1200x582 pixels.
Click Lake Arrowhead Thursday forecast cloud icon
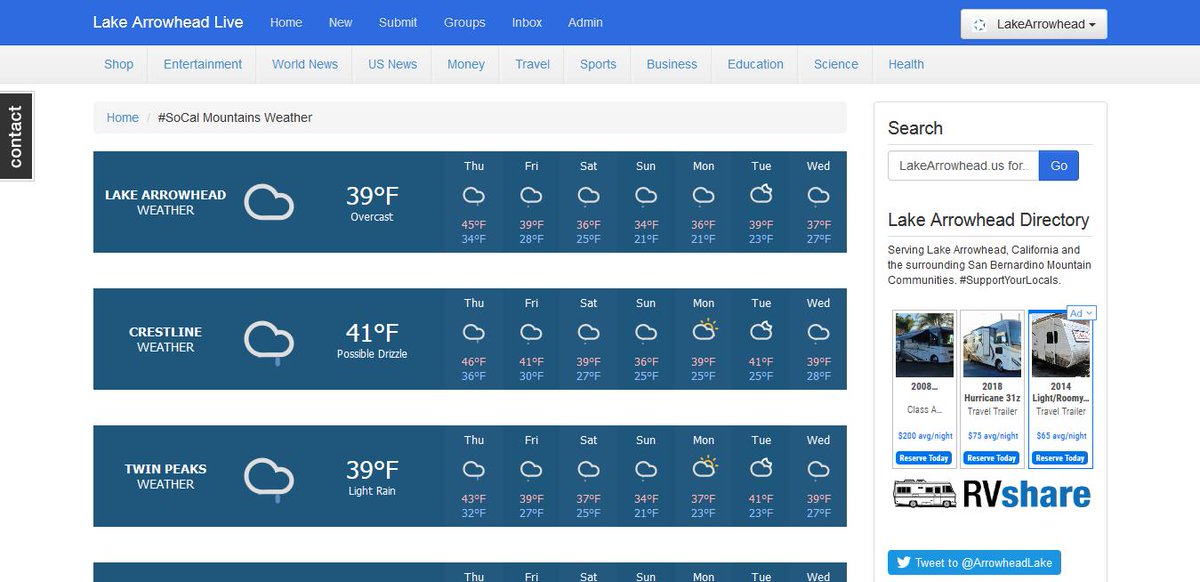(474, 195)
